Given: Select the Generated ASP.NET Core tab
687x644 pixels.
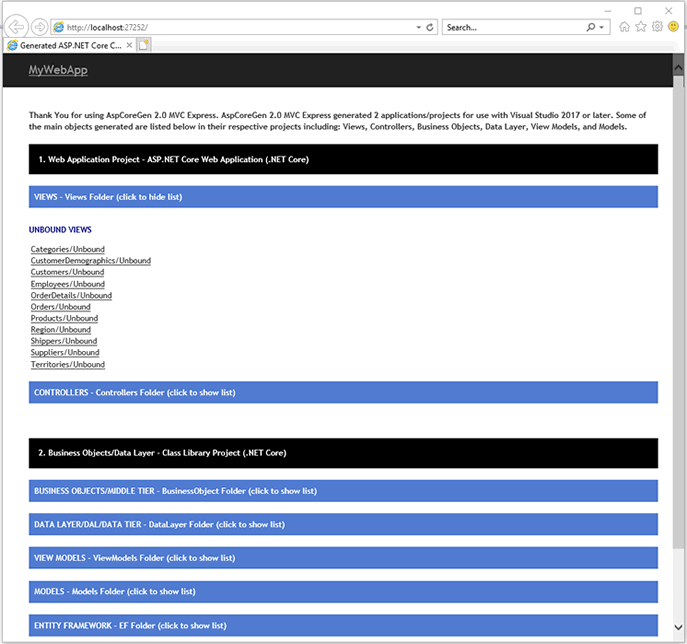Looking at the screenshot, I should pos(70,45).
